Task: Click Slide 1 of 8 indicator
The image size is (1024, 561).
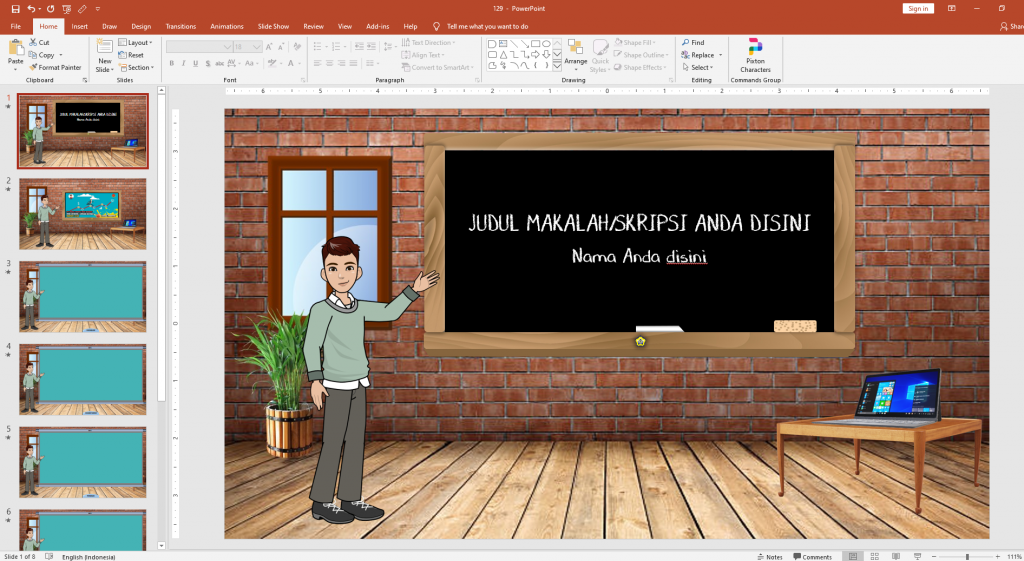Action: [20, 556]
